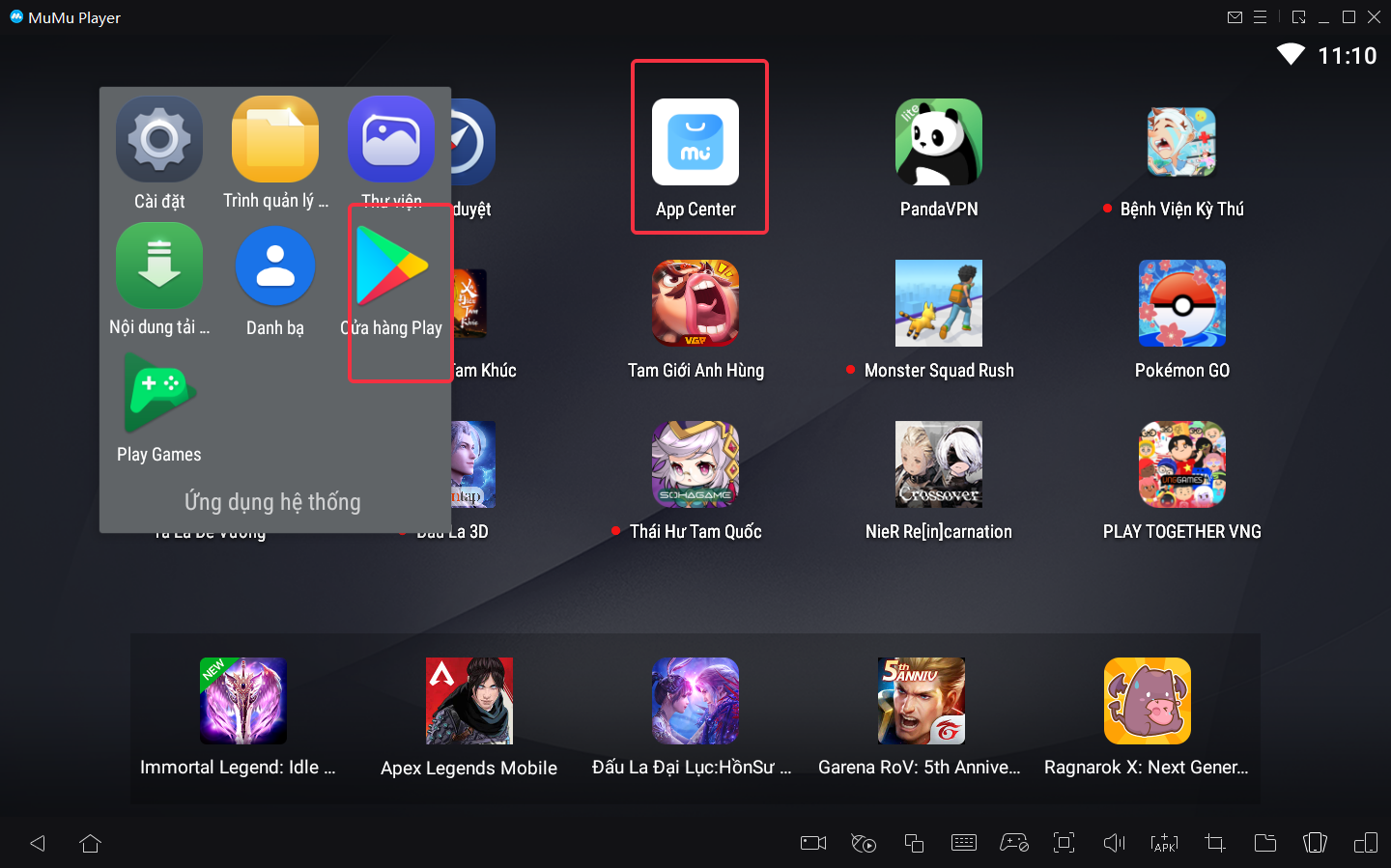The width and height of the screenshot is (1391, 868).
Task: Toggle gamepad control mode icon
Action: [1014, 843]
